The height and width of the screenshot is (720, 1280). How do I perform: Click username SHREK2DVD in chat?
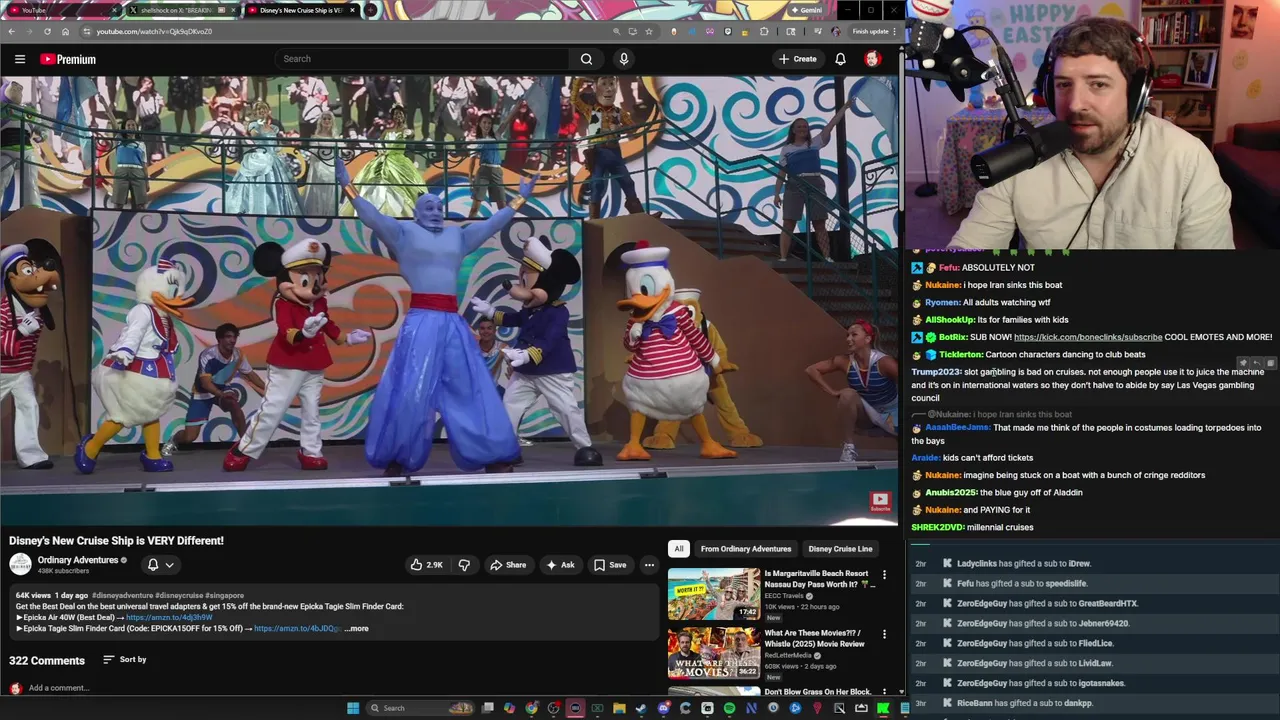(937, 528)
